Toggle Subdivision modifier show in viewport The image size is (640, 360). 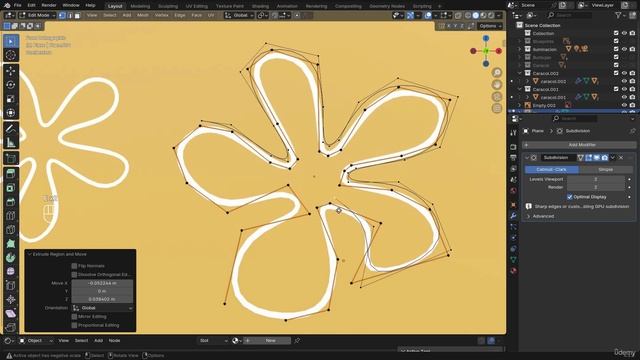click(x=597, y=158)
